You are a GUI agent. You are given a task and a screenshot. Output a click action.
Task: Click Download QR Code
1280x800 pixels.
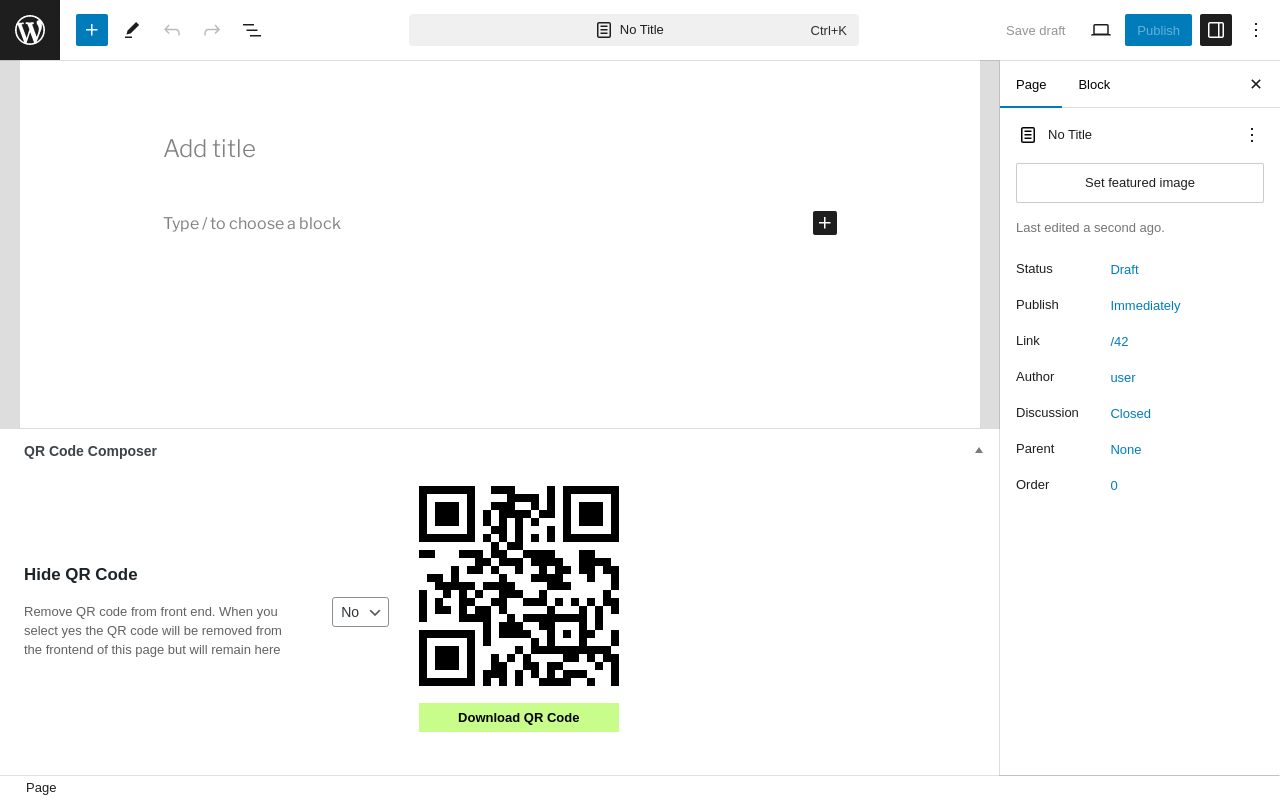[x=519, y=717]
